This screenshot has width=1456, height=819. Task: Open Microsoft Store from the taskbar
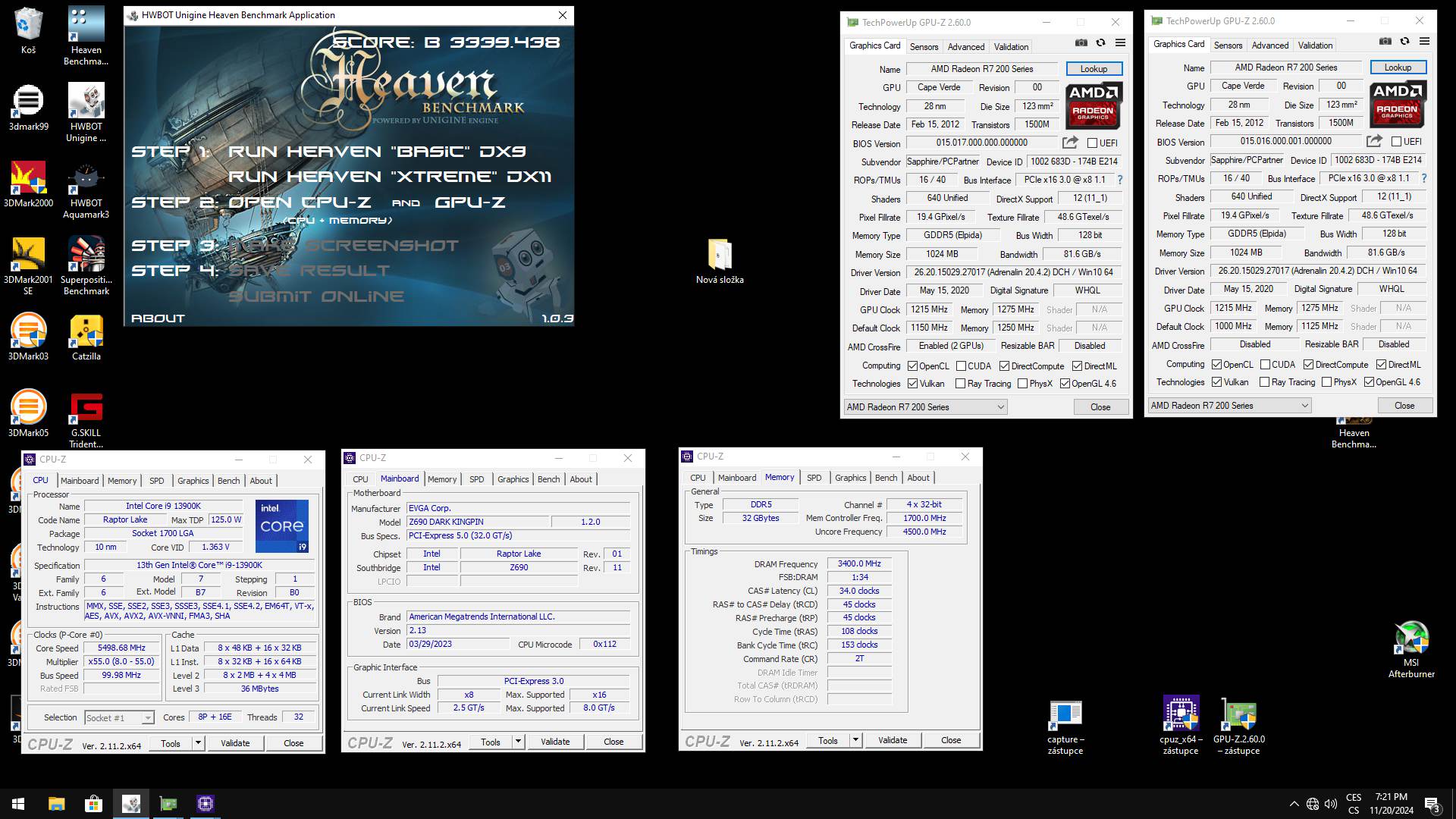93,804
